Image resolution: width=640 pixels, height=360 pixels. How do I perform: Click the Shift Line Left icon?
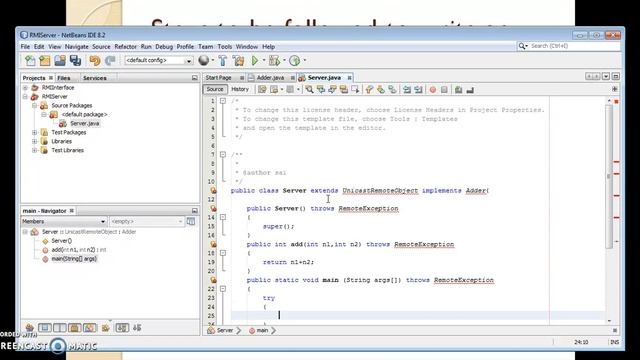407,89
